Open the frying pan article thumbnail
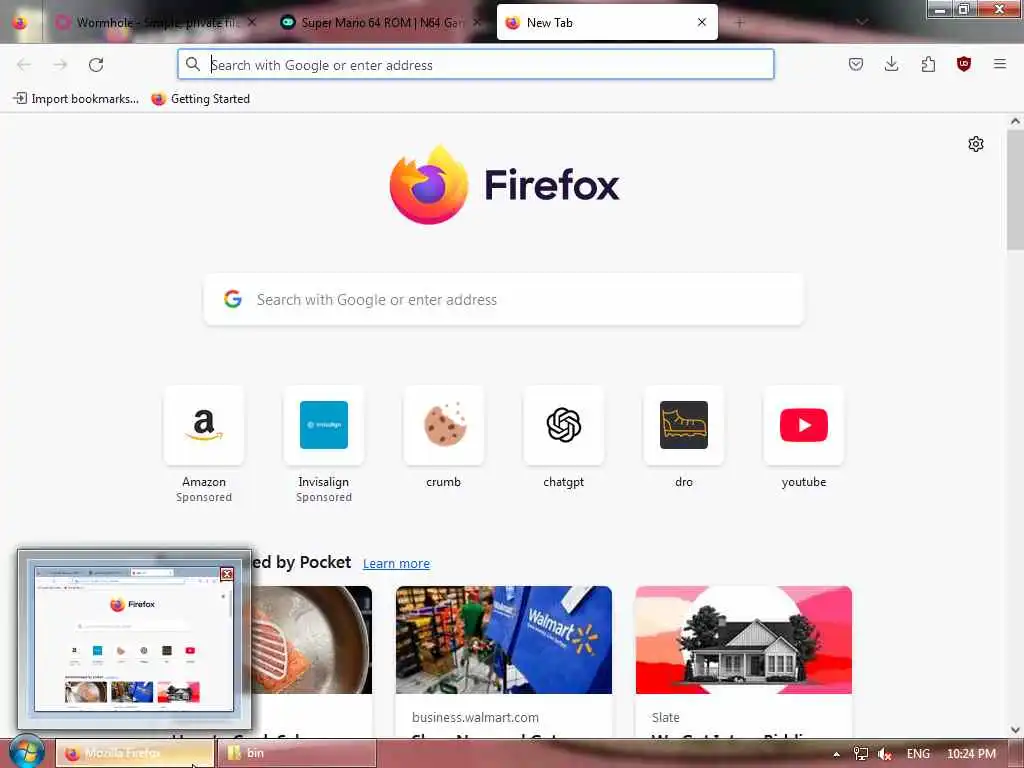This screenshot has width=1024, height=768. click(x=312, y=640)
